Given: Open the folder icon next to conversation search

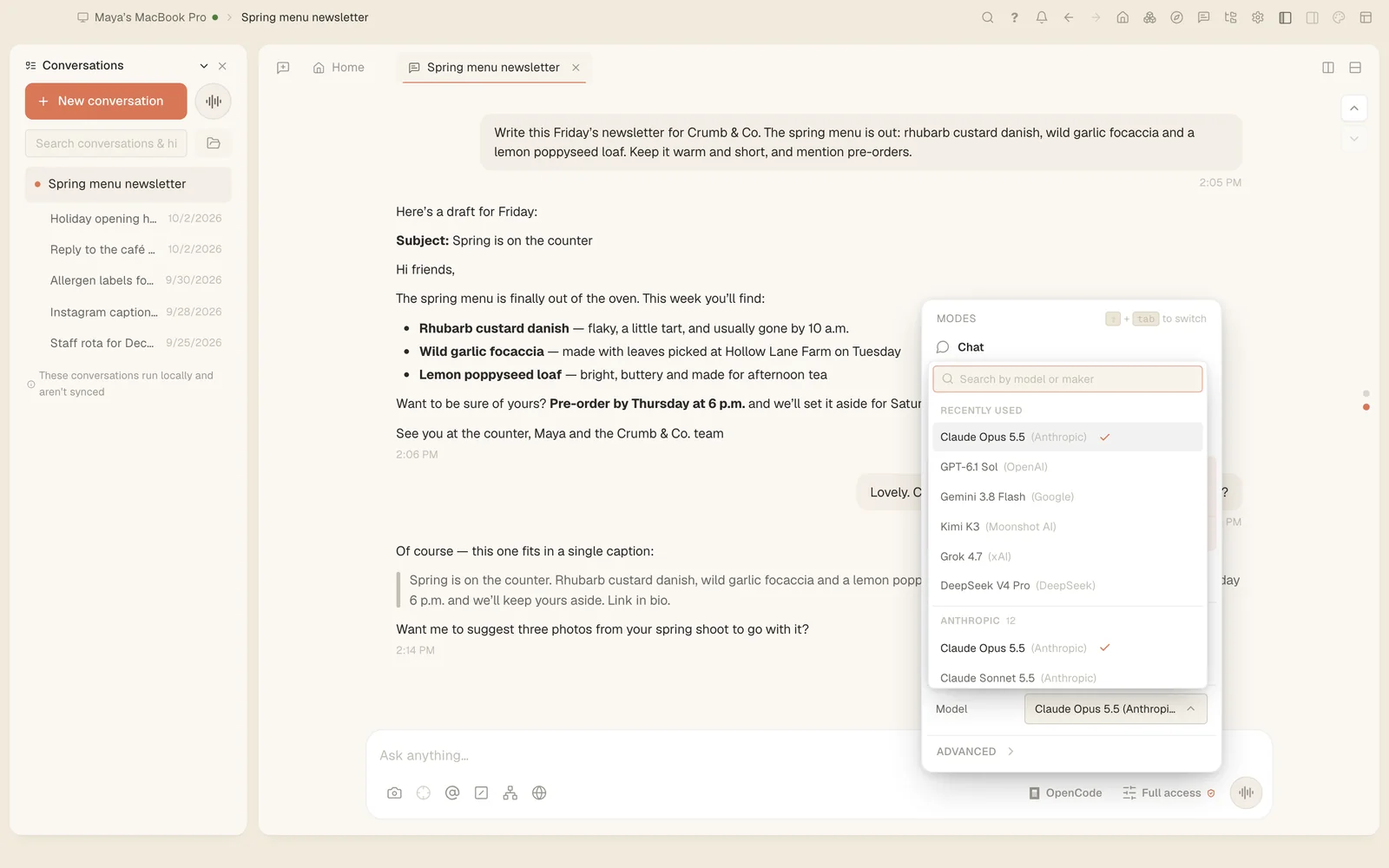Looking at the screenshot, I should (214, 143).
